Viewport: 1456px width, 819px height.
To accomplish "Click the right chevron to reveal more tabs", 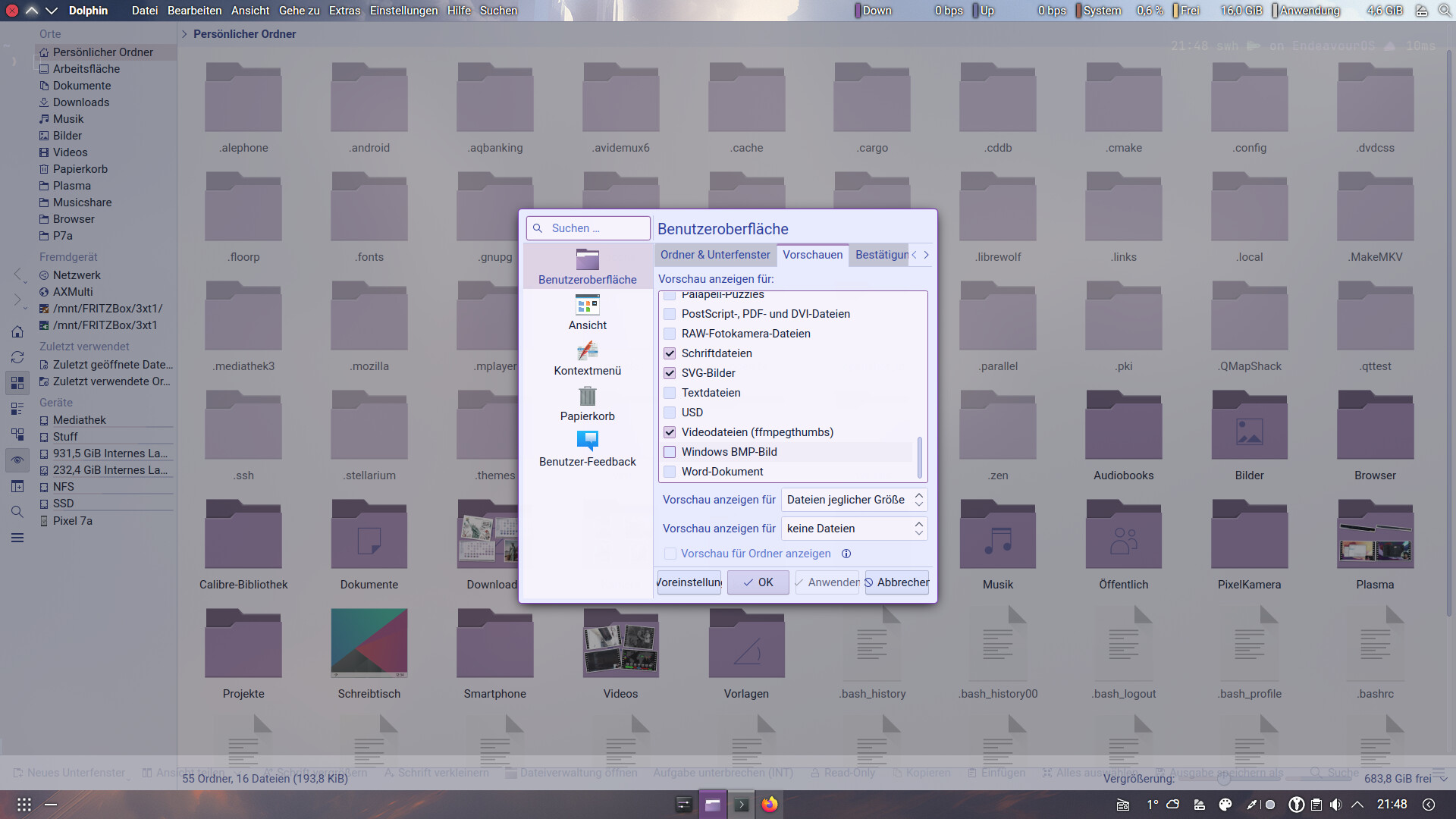I will pos(925,255).
